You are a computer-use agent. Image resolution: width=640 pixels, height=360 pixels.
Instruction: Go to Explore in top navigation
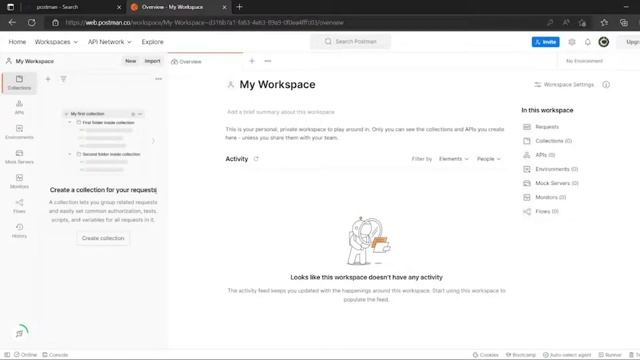(153, 42)
